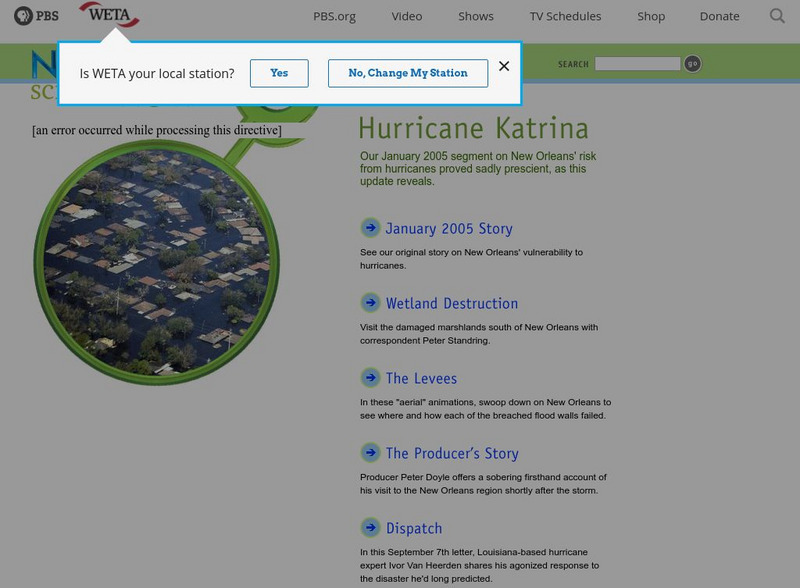
Task: Click the 'Is WETA your local station?' text
Action: pyautogui.click(x=157, y=74)
